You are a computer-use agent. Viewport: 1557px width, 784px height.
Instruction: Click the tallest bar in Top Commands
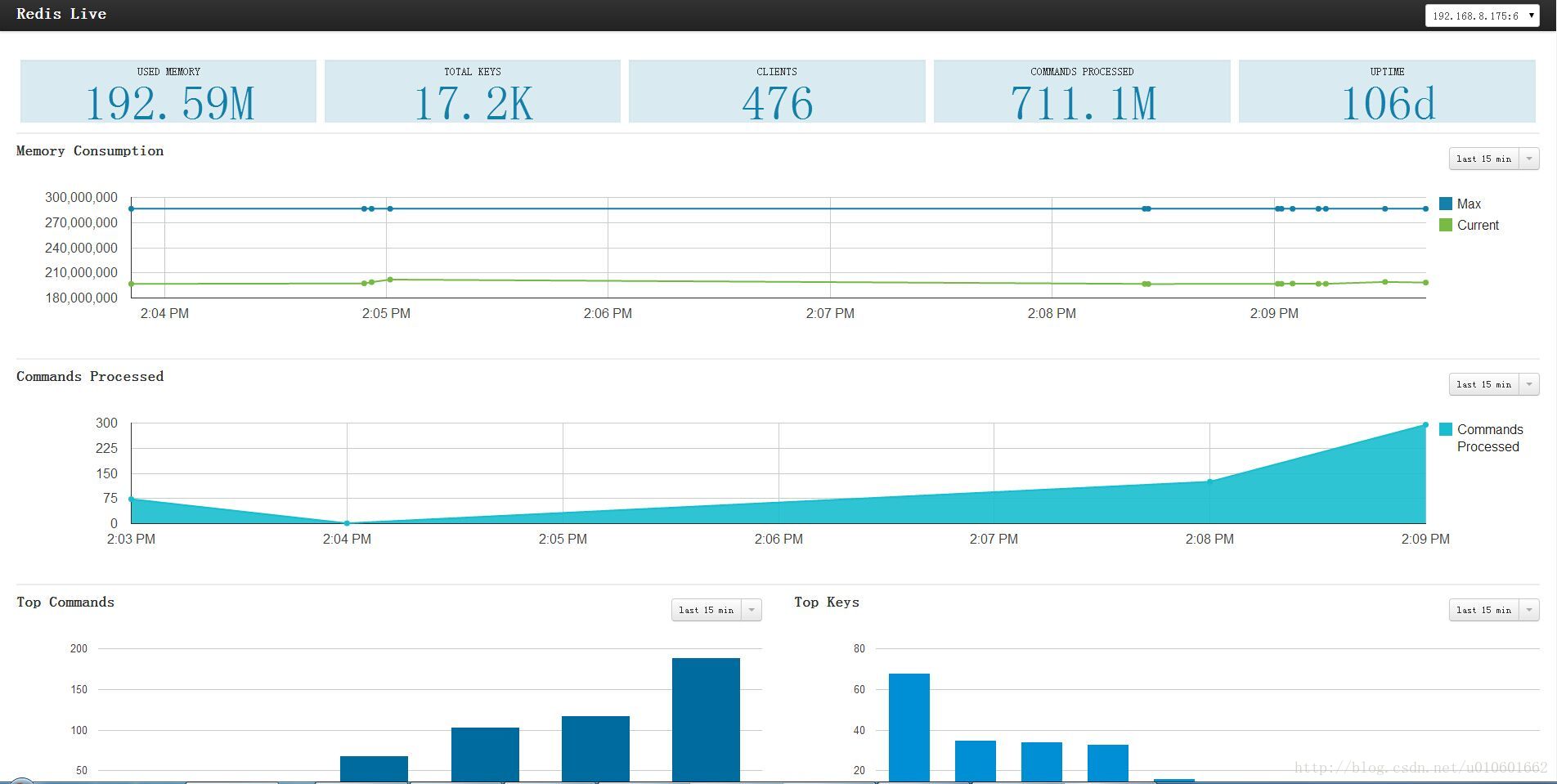tap(706, 719)
